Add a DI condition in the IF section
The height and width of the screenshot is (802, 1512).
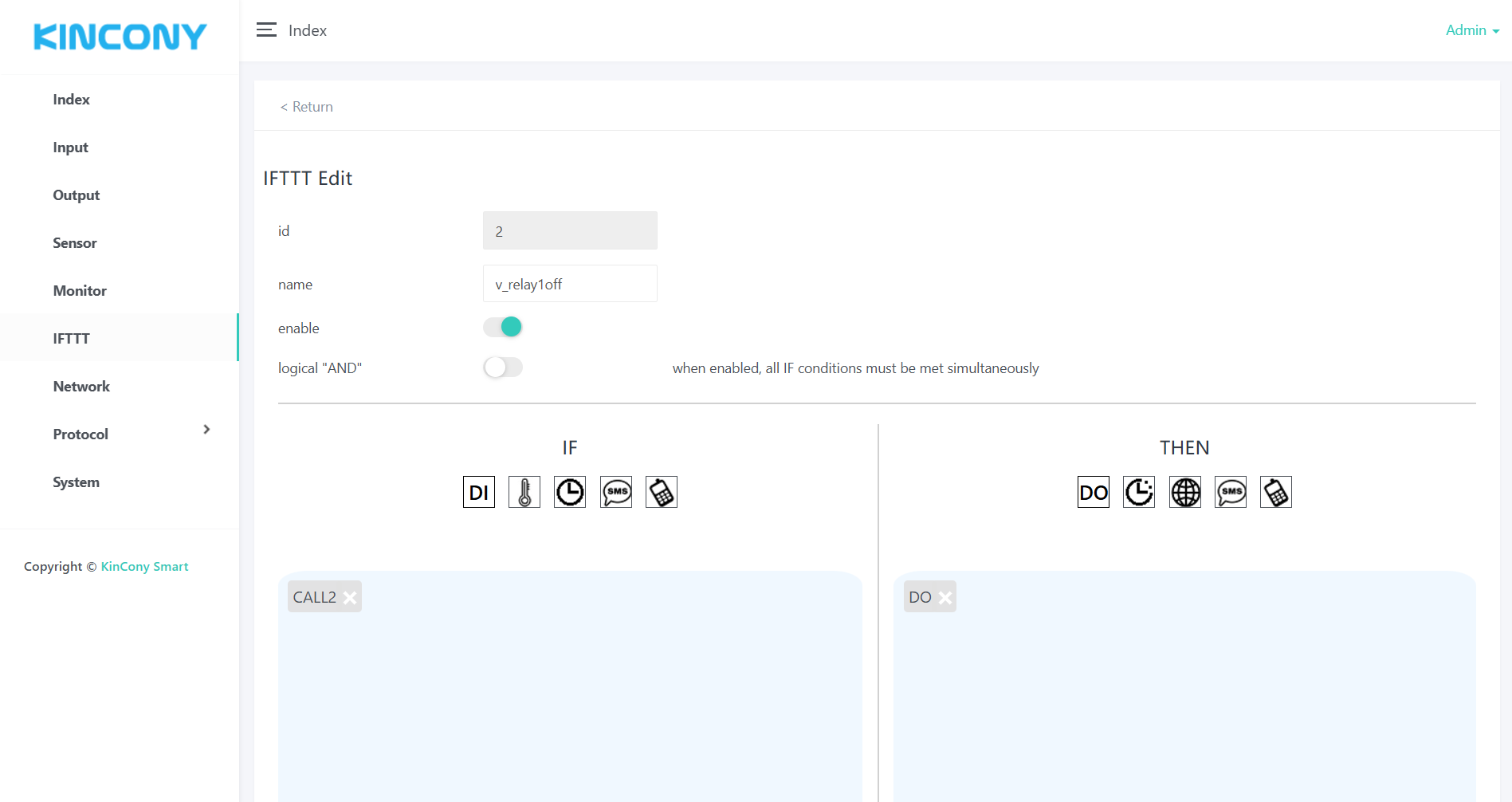[x=478, y=492]
